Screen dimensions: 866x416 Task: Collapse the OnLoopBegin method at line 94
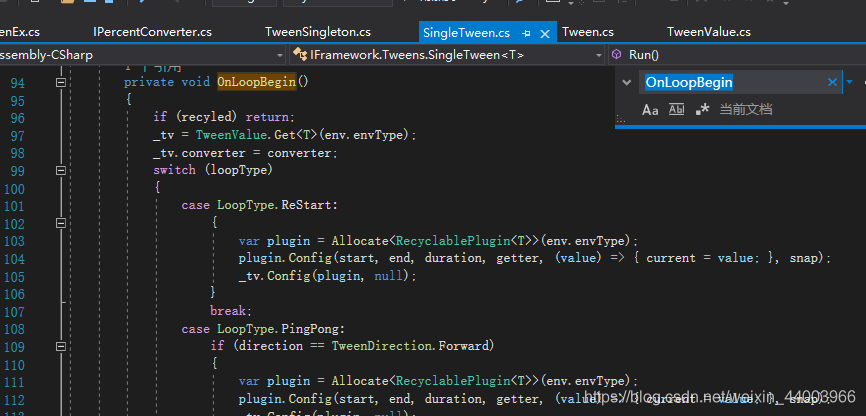click(61, 82)
